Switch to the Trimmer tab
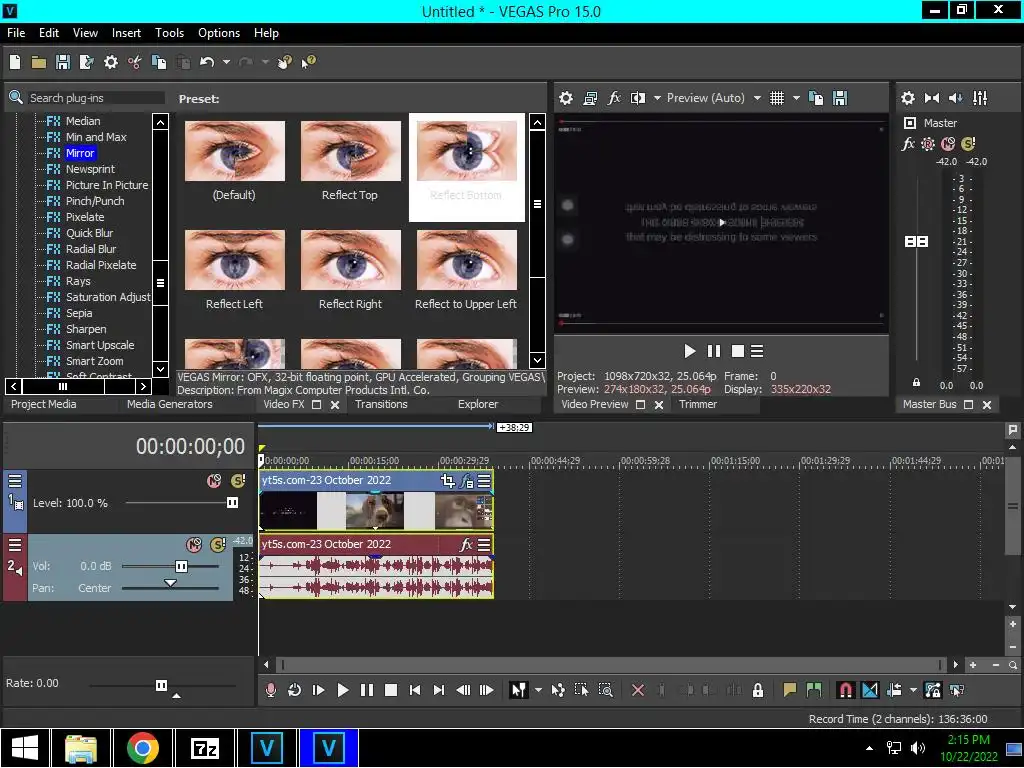The width and height of the screenshot is (1024, 768). click(x=697, y=404)
